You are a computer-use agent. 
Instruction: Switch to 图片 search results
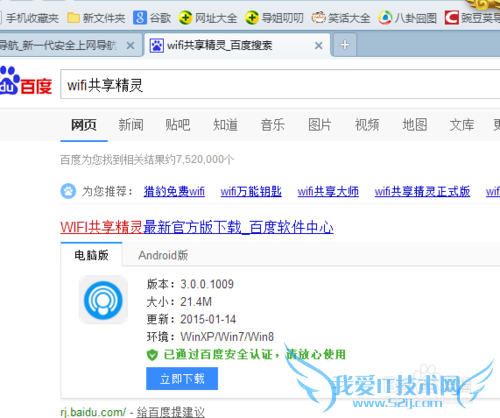pyautogui.click(x=320, y=125)
